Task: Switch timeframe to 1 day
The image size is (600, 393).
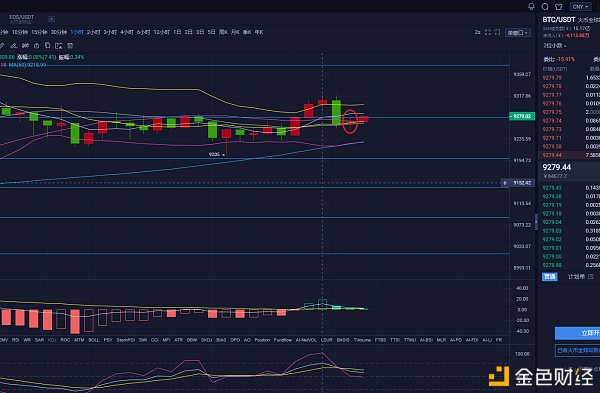Action: point(177,32)
